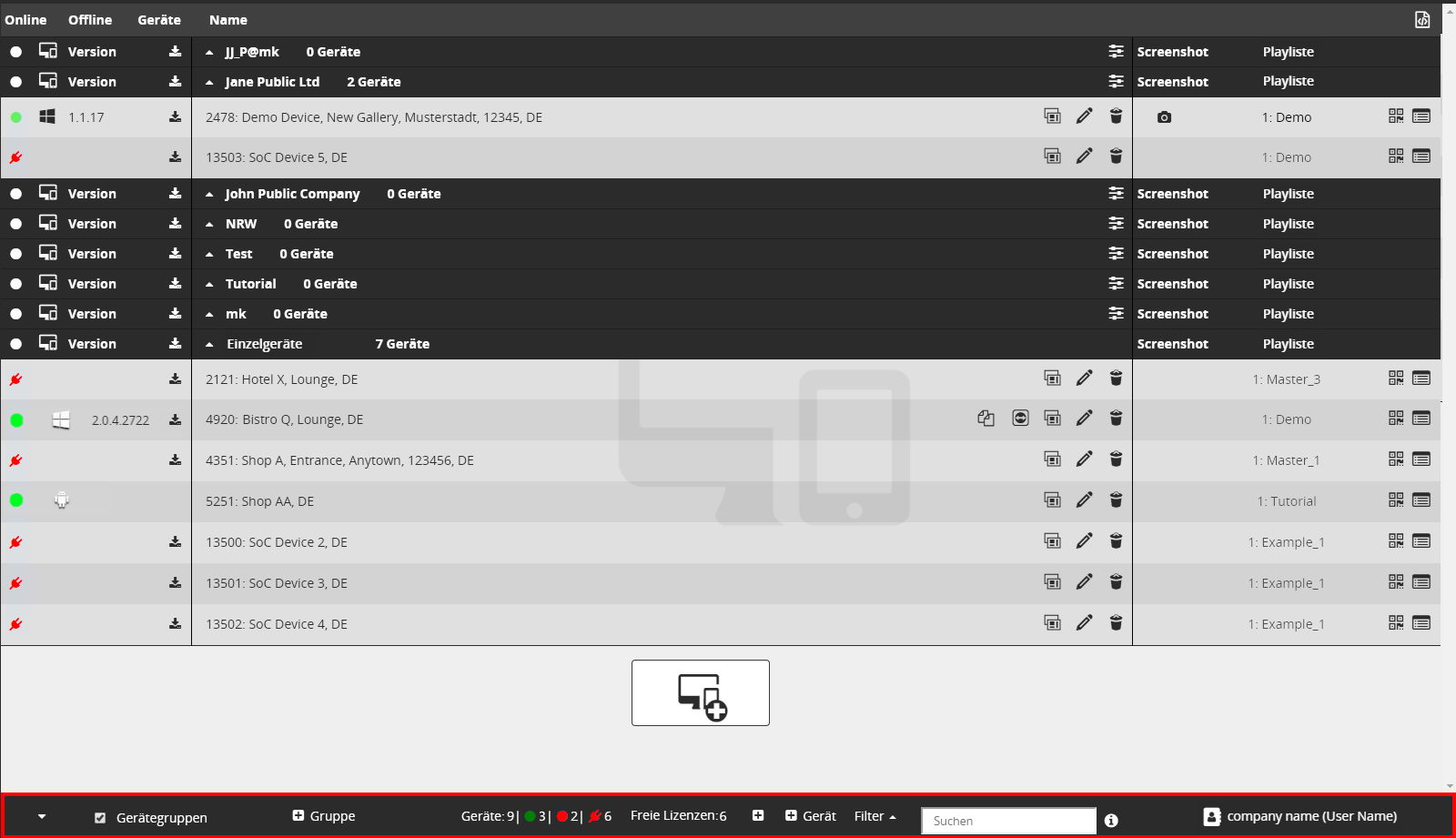Show QR code for Shop AA device

point(1395,500)
